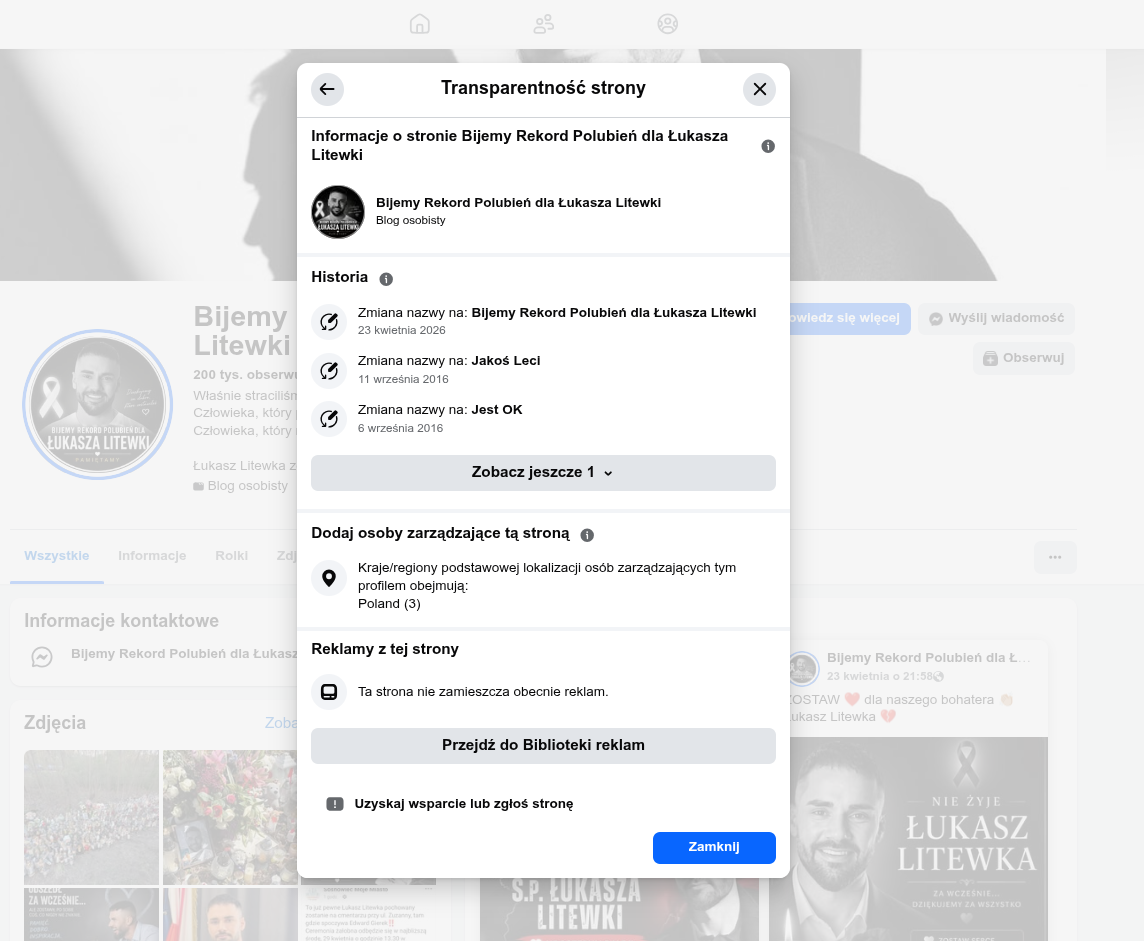The height and width of the screenshot is (941, 1144).
Task: Click Uzyskaj wsparcie lub zgłoś stronę link
Action: [465, 803]
